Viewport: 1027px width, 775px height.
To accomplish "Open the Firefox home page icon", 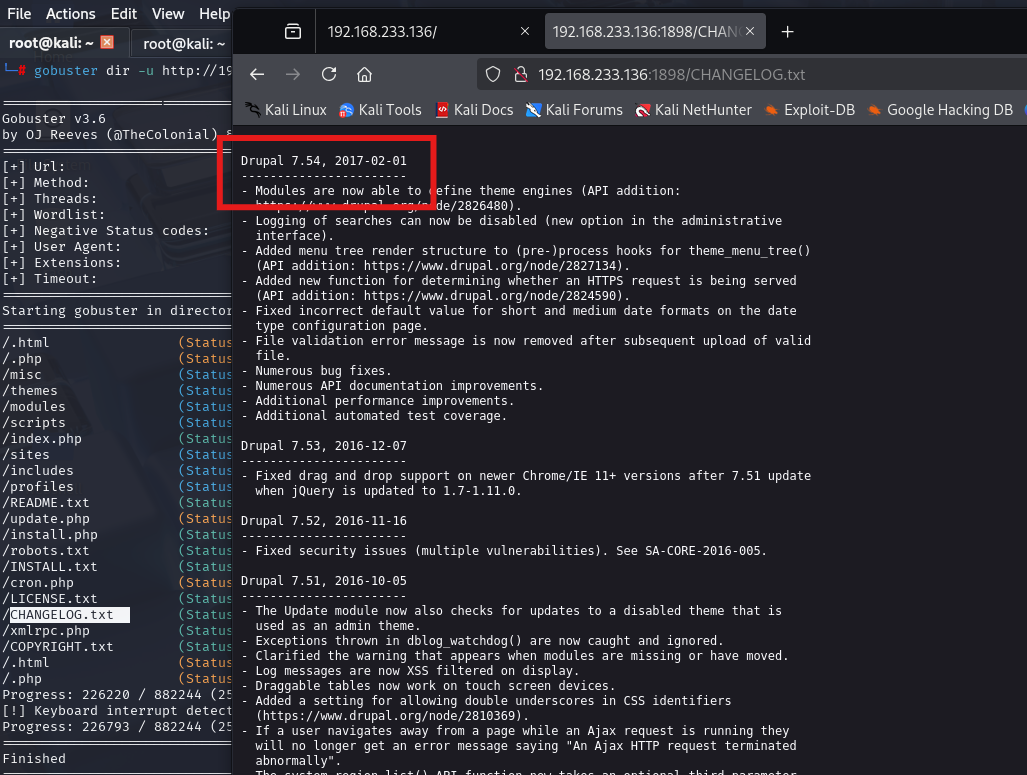I will [x=364, y=75].
